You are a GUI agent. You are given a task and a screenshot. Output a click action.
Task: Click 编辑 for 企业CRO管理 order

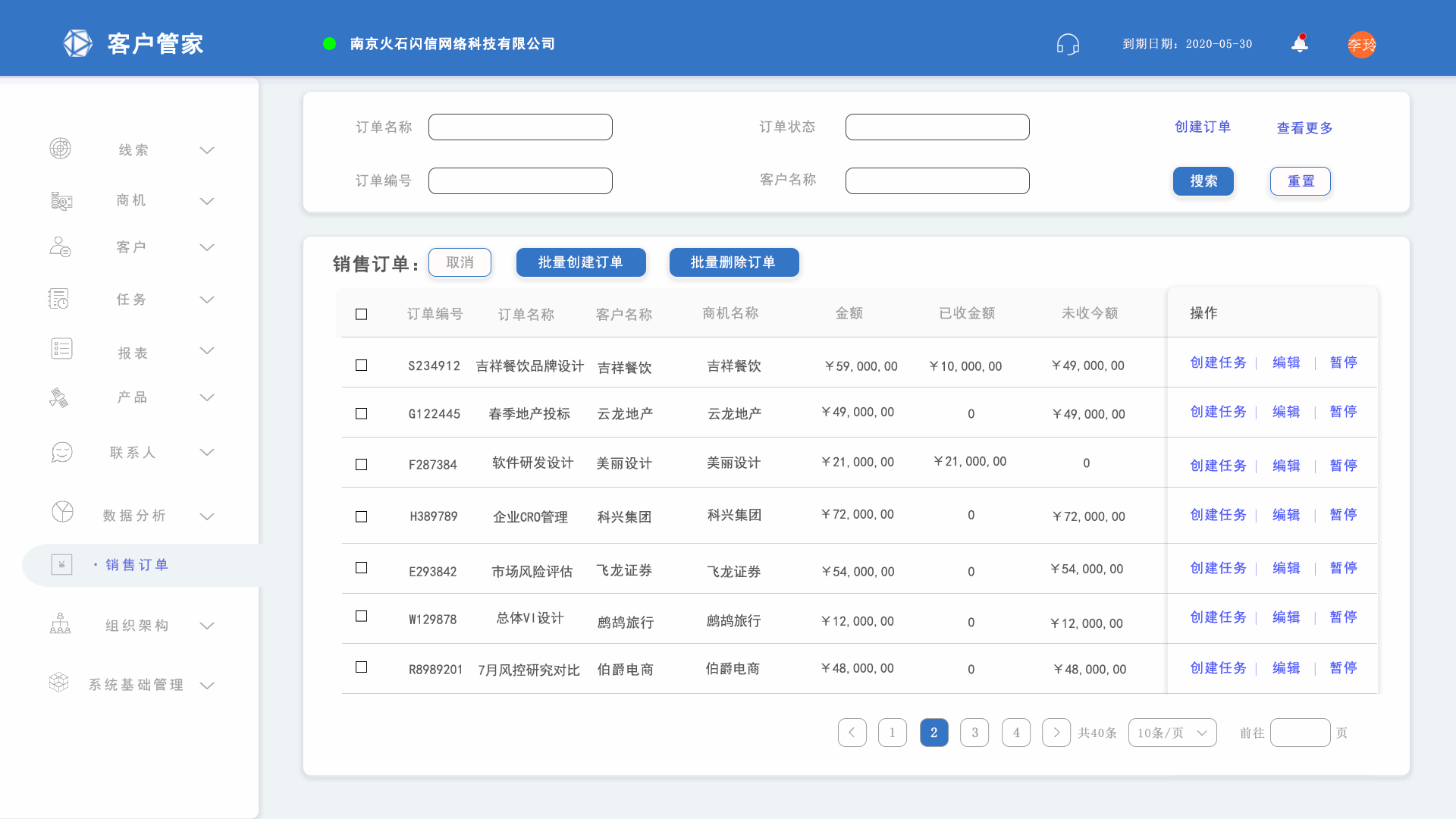[1286, 515]
